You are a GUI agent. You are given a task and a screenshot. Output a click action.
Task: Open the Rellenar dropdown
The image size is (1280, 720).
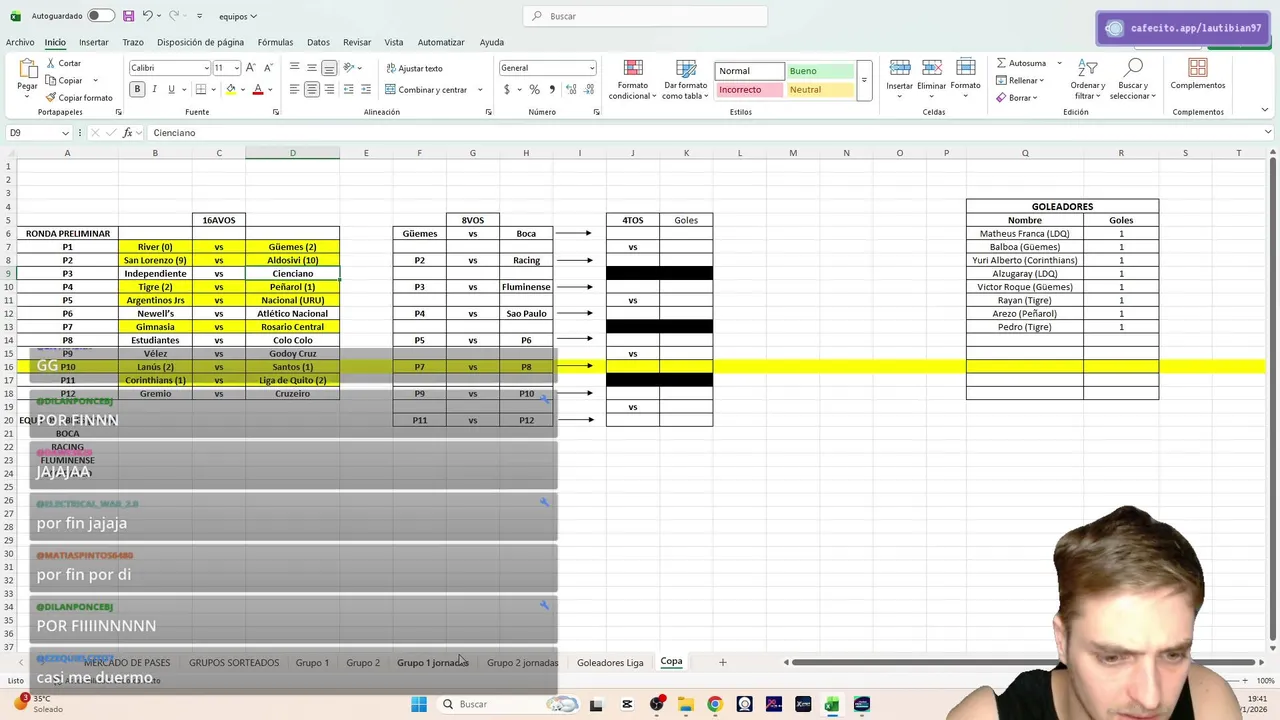point(1019,80)
